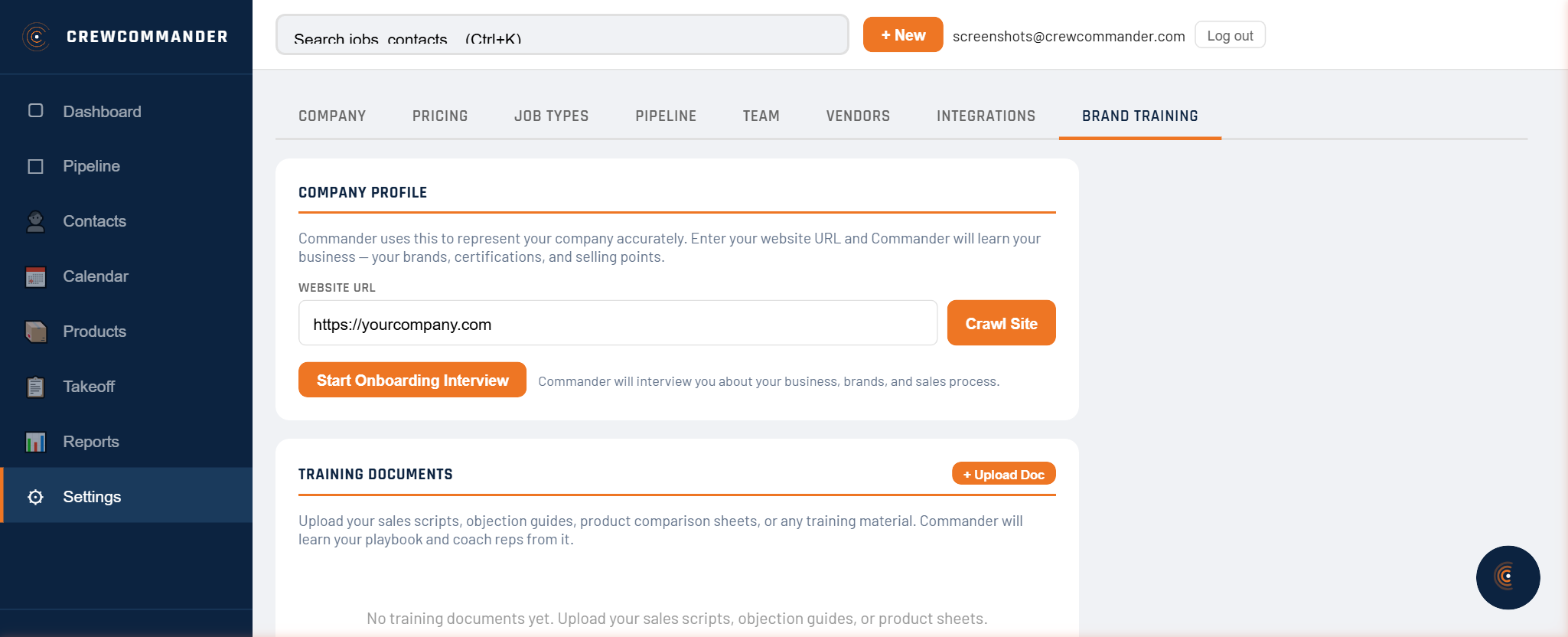Viewport: 1568px width, 637px height.
Task: Open the Commander assistant floating icon
Action: point(1508,577)
